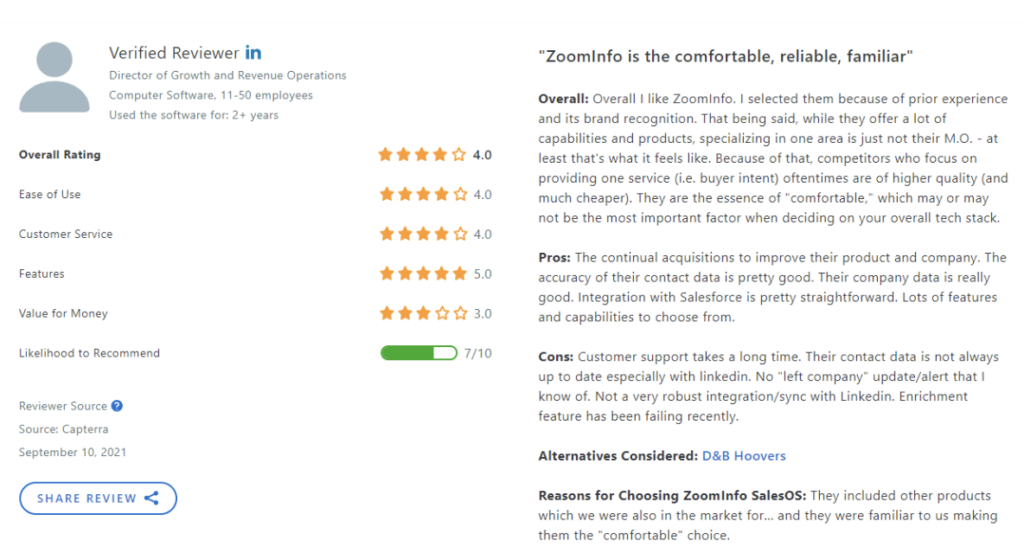Viewport: 1024px width, 547px height.
Task: Click the Director of Growth job title
Action: click(227, 75)
